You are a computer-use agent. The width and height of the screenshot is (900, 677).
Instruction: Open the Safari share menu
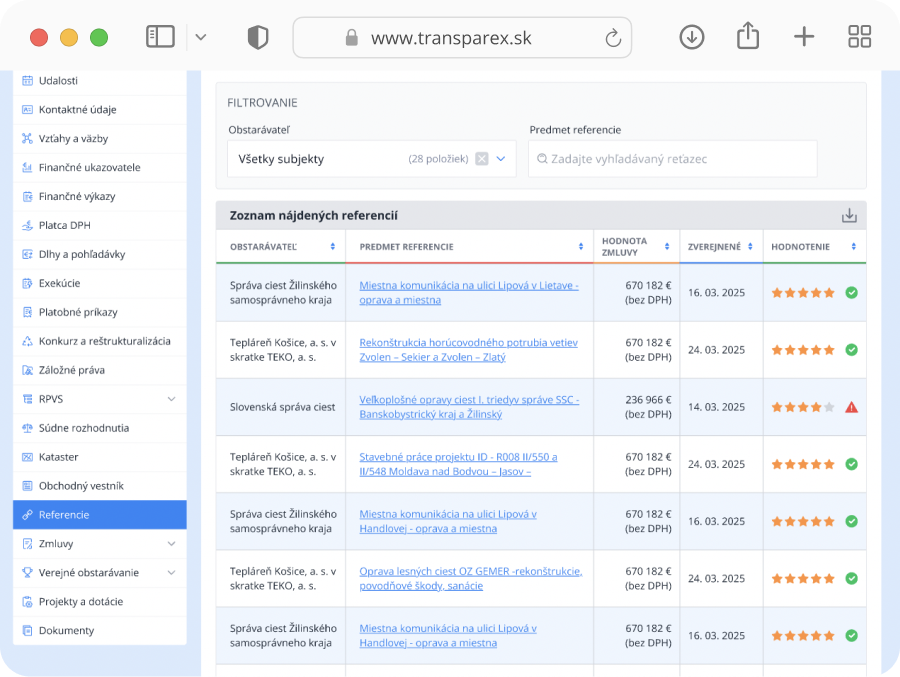coord(747,37)
